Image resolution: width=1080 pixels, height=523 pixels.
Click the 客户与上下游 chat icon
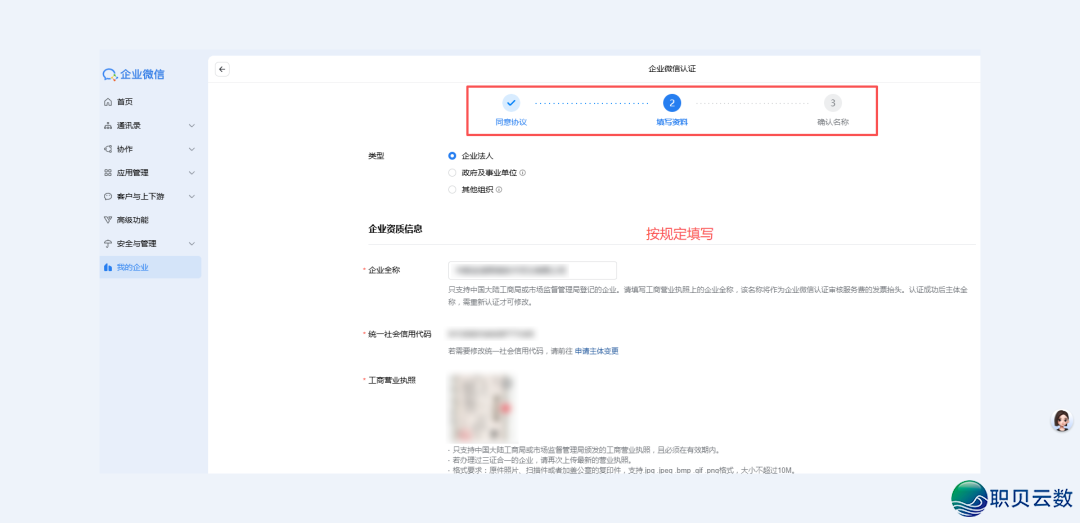point(107,196)
